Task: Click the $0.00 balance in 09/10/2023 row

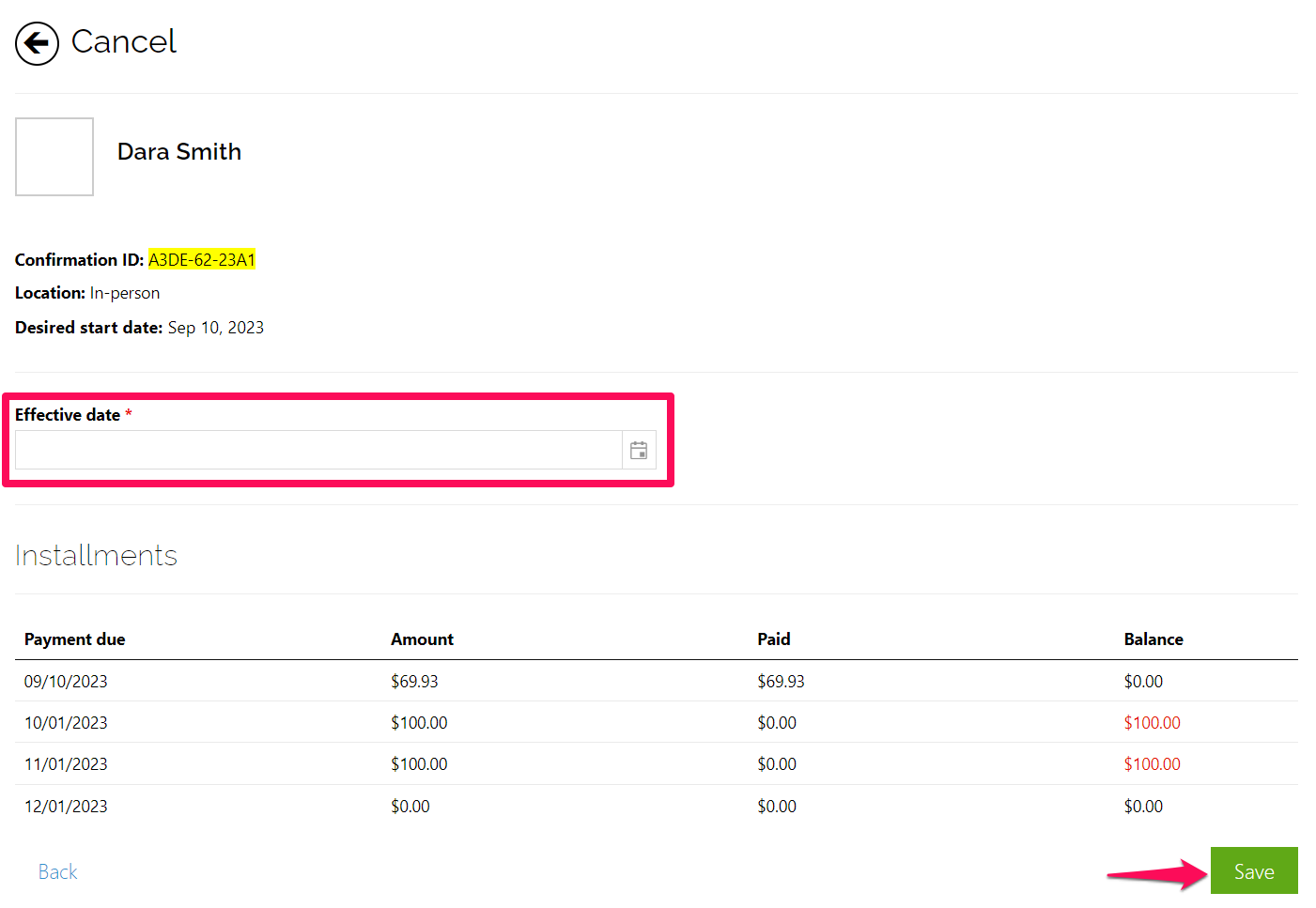Action: pos(1143,682)
